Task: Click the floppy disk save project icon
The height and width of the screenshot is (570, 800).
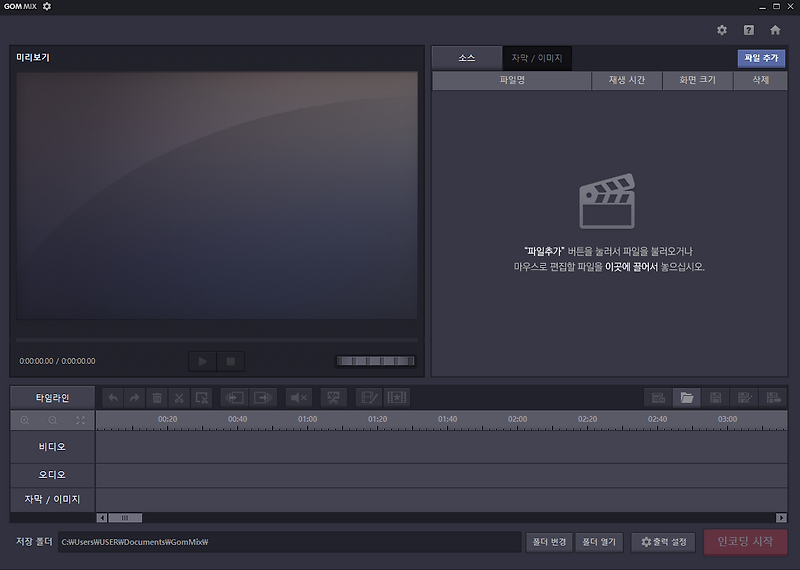Action: coord(715,398)
